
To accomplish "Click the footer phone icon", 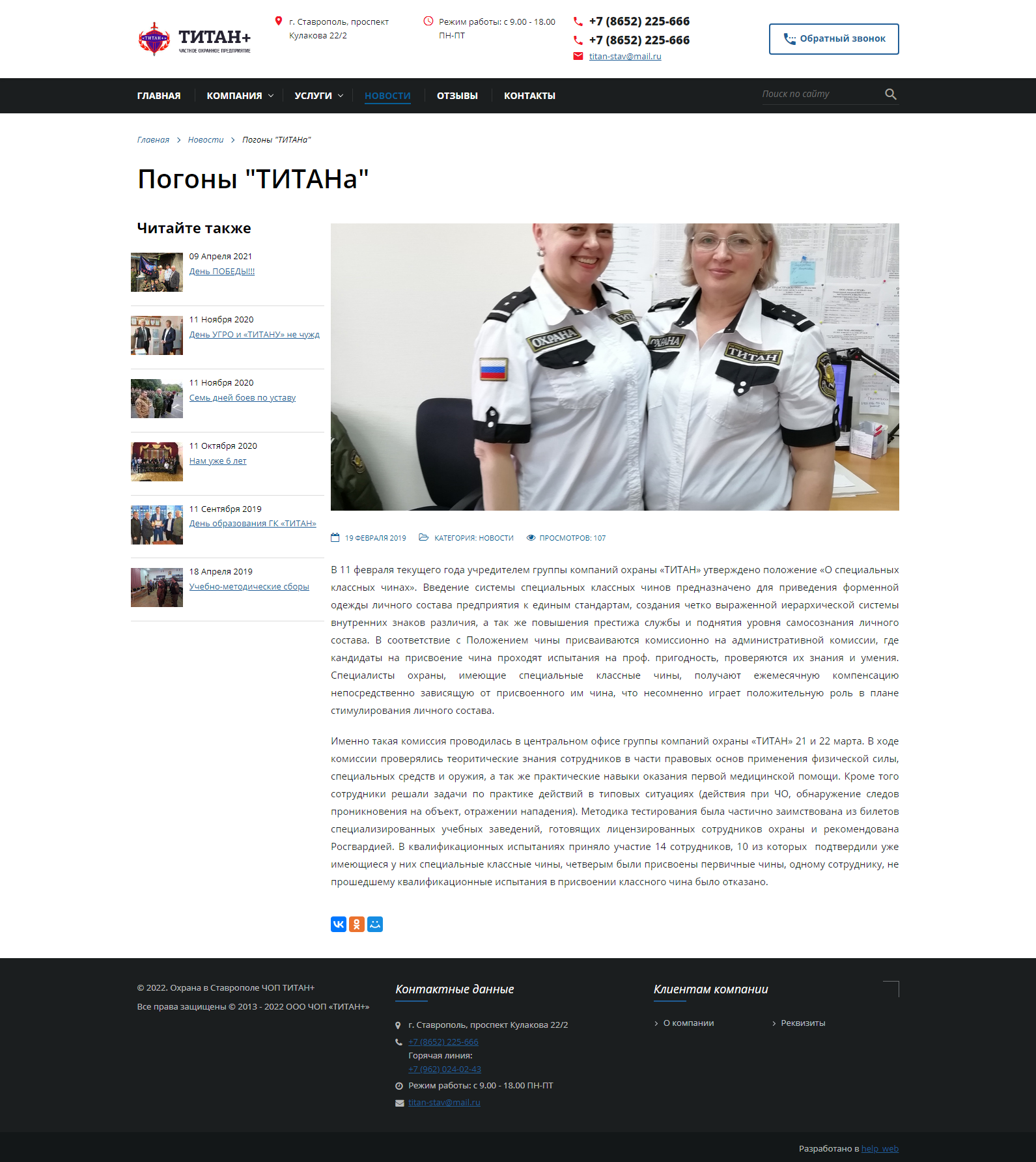I will 399,1042.
